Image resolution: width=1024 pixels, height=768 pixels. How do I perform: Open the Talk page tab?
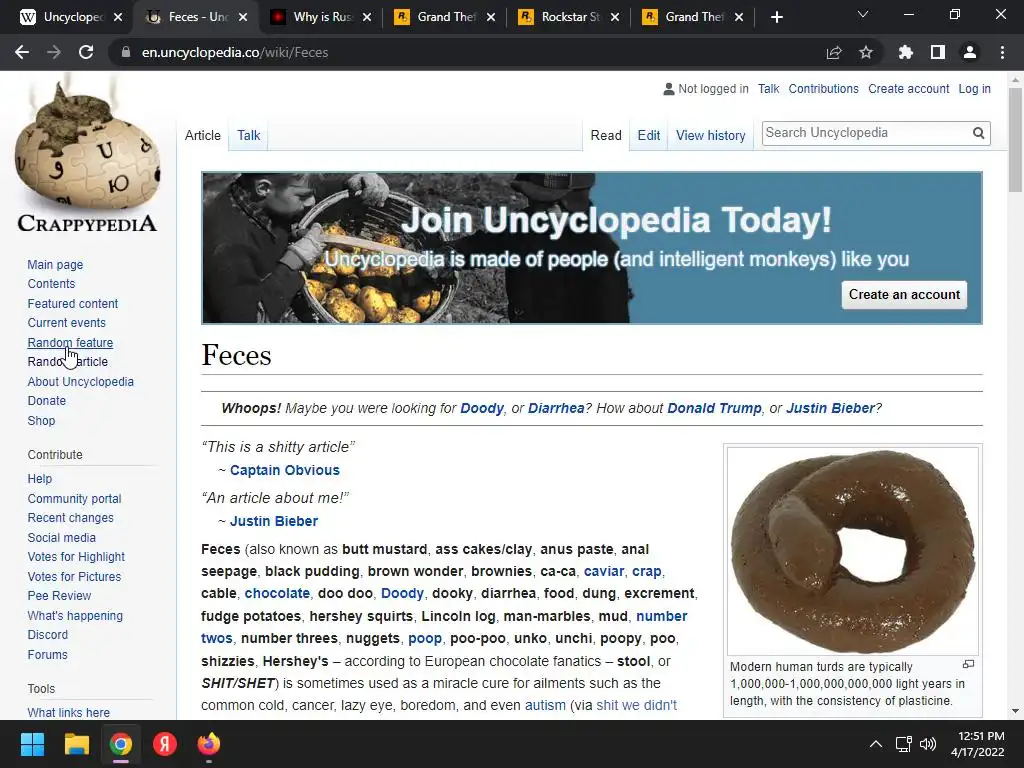248,135
